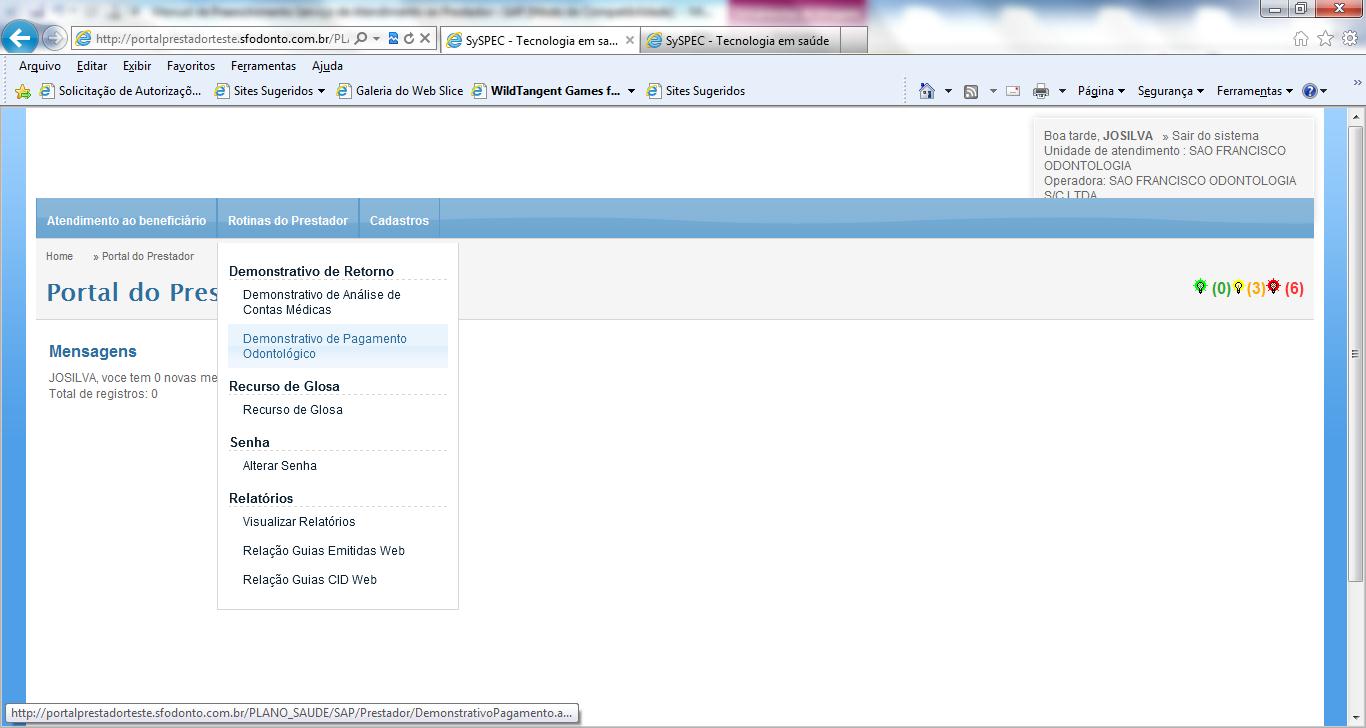Image resolution: width=1366 pixels, height=728 pixels.
Task: Click the Print icon
Action: click(x=1040, y=91)
